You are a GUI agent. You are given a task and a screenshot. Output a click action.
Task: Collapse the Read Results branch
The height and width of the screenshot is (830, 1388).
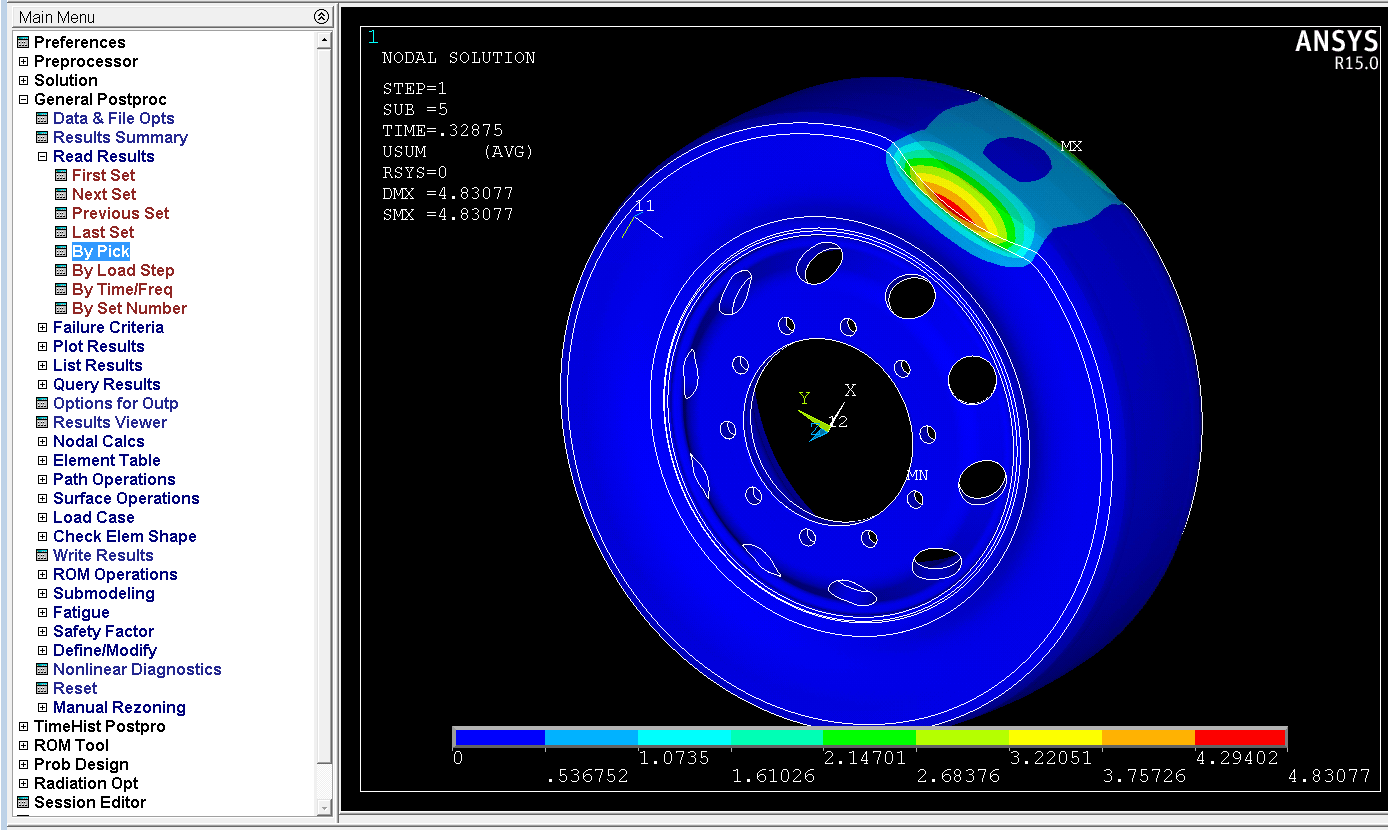(x=42, y=156)
